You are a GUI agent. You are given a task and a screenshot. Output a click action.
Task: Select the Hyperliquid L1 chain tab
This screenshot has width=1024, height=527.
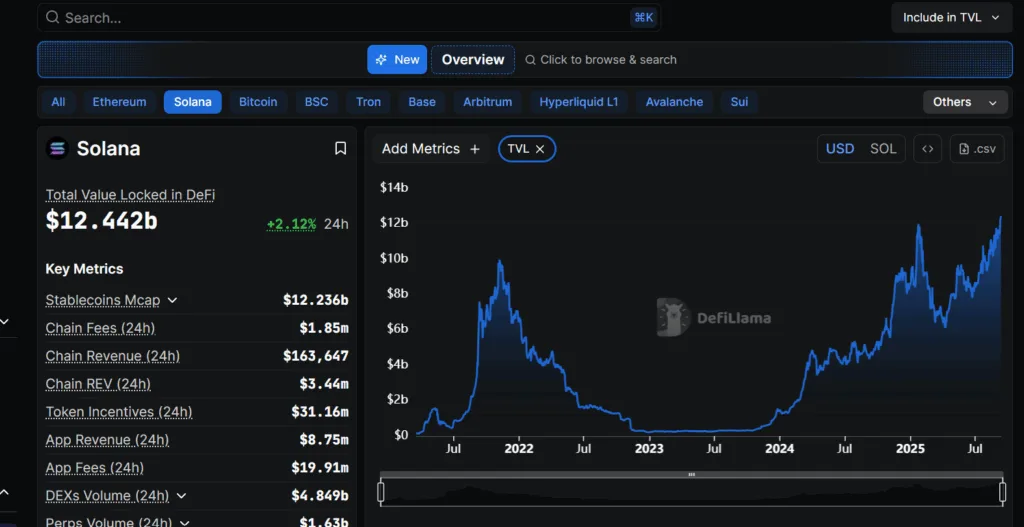[579, 102]
